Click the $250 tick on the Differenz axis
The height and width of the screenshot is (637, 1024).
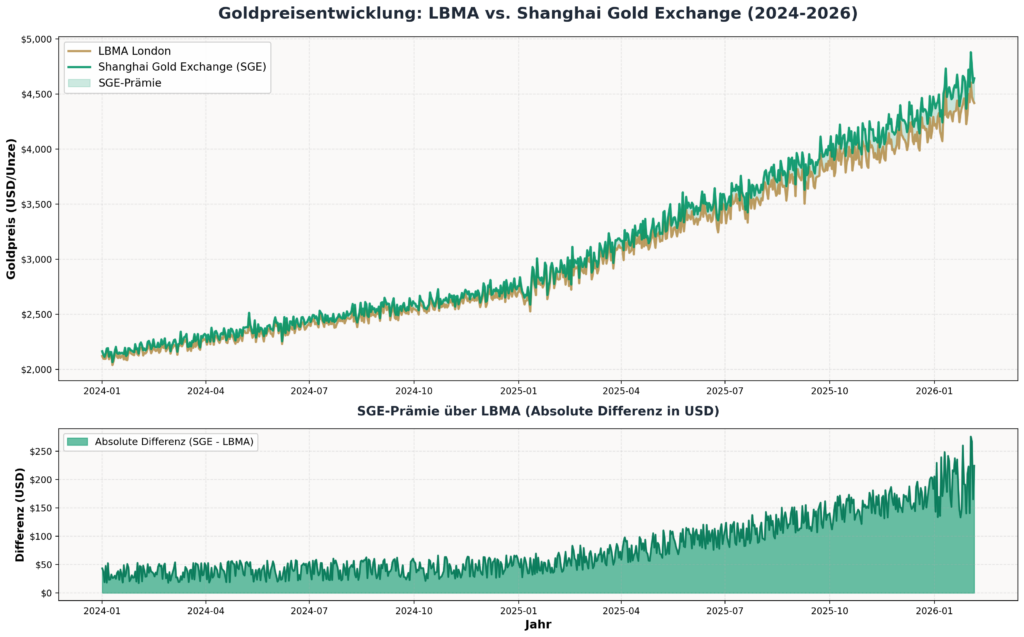pyautogui.click(x=38, y=451)
